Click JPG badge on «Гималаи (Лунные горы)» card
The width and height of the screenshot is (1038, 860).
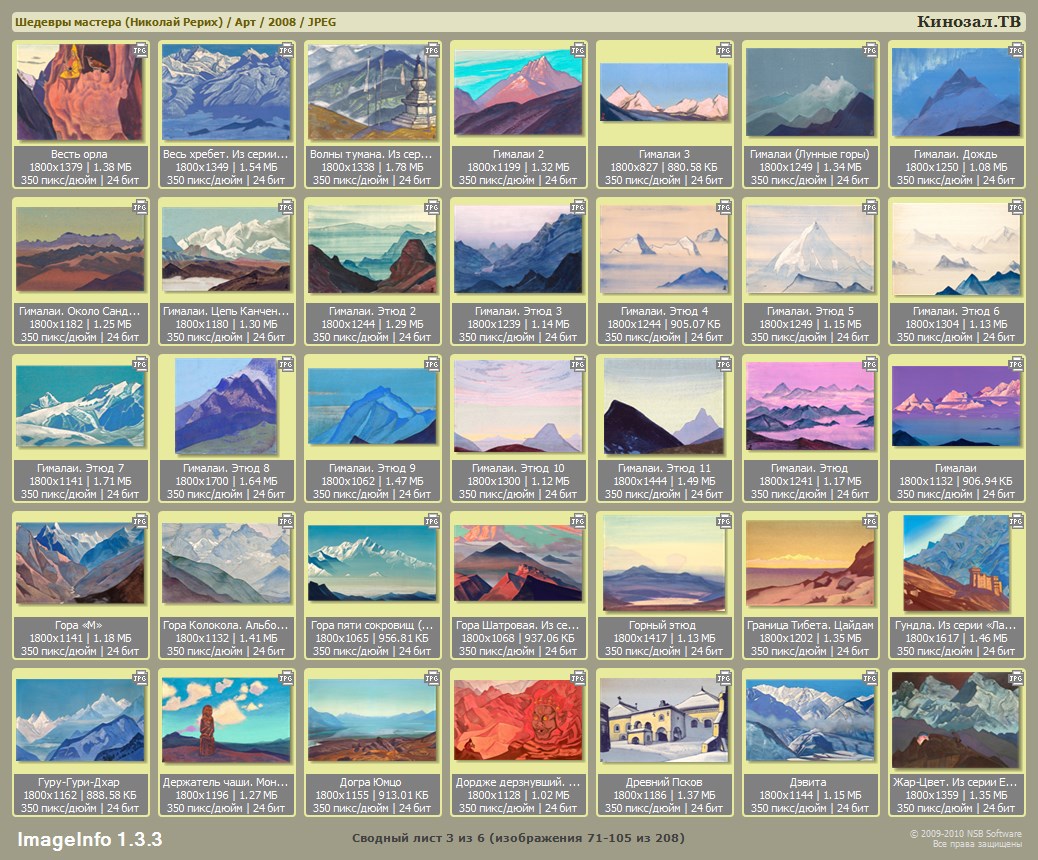(x=870, y=50)
